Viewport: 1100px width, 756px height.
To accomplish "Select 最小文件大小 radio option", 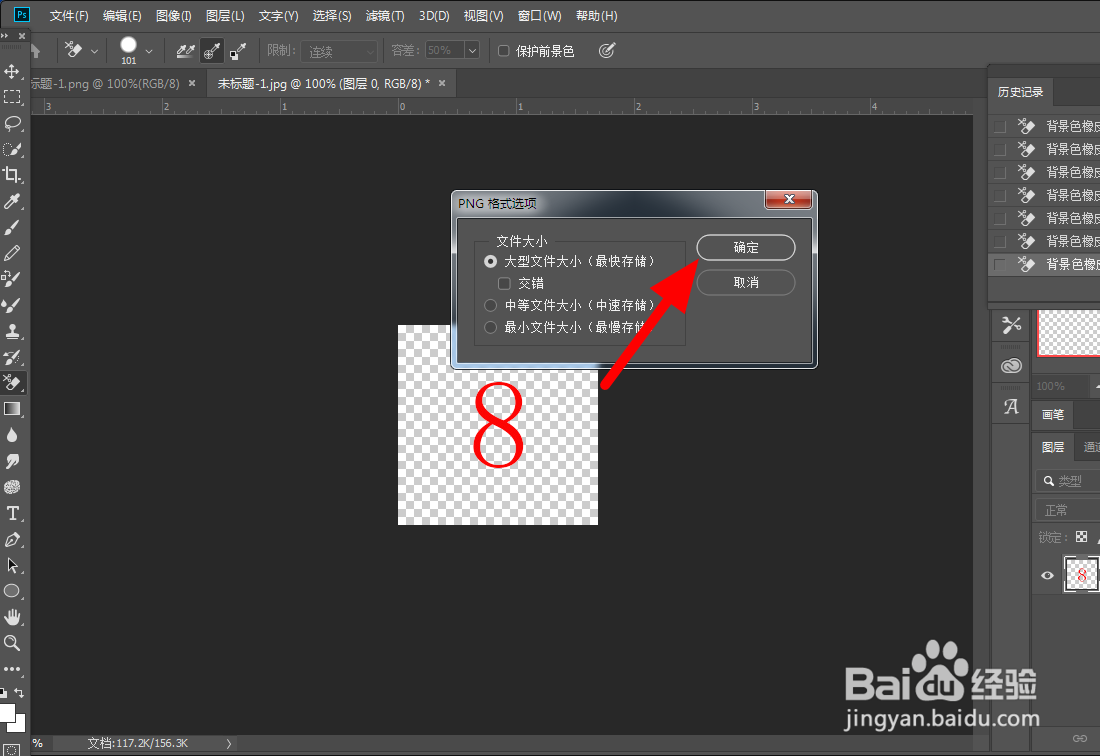I will pos(490,327).
